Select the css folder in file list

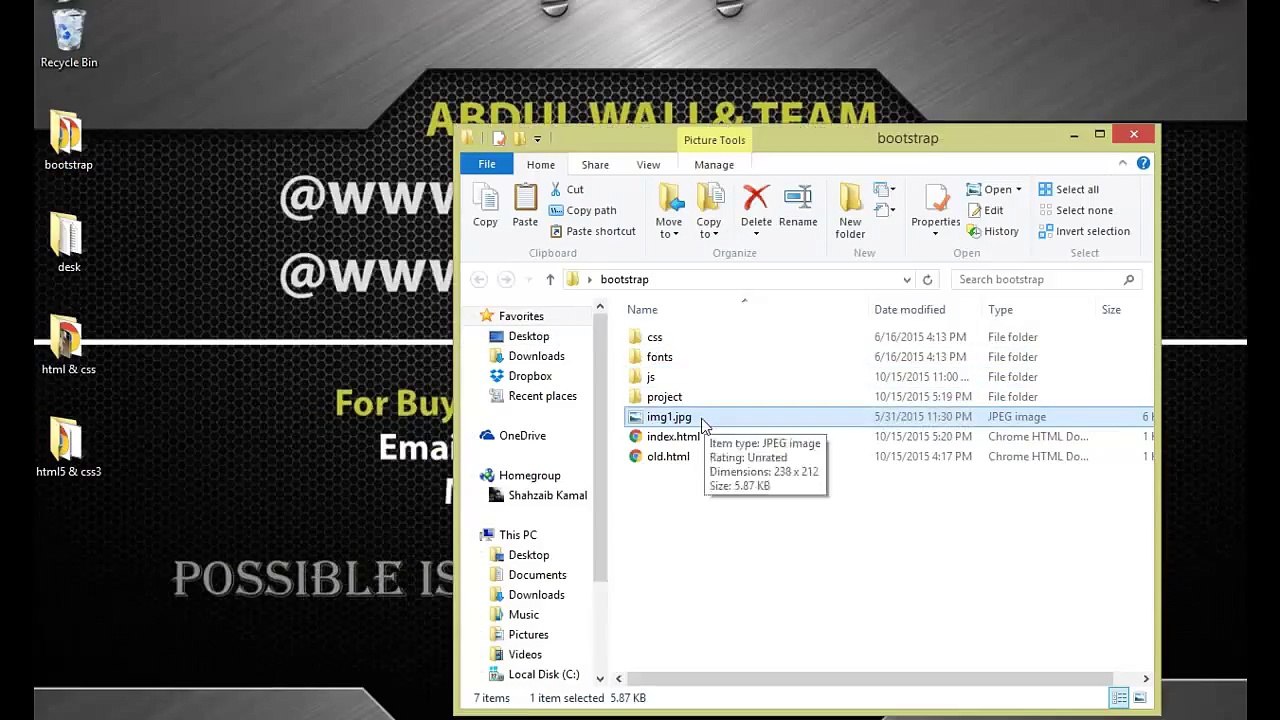655,337
